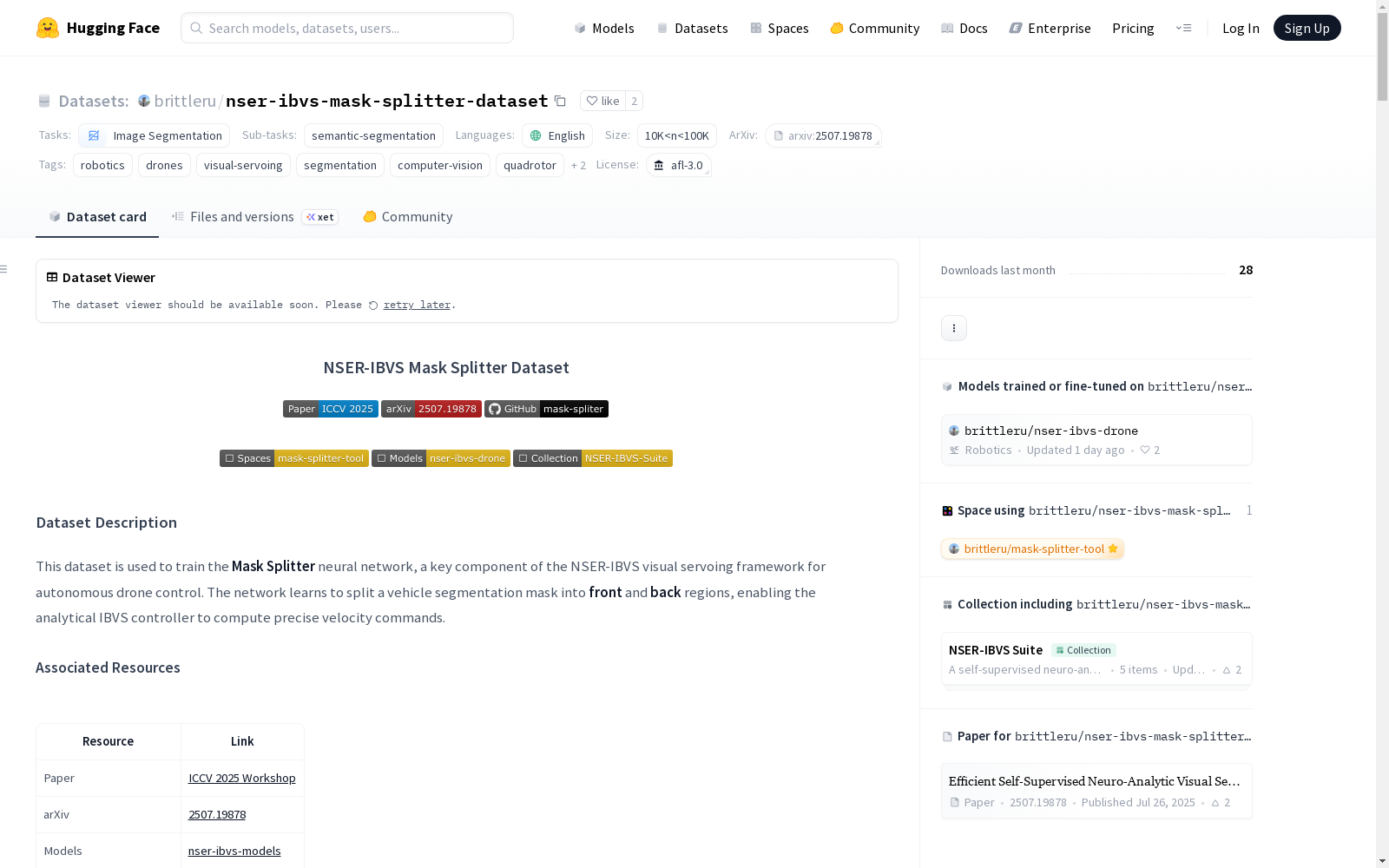The width and height of the screenshot is (1389, 868).
Task: Switch to Files and versions tab
Action: (x=254, y=217)
